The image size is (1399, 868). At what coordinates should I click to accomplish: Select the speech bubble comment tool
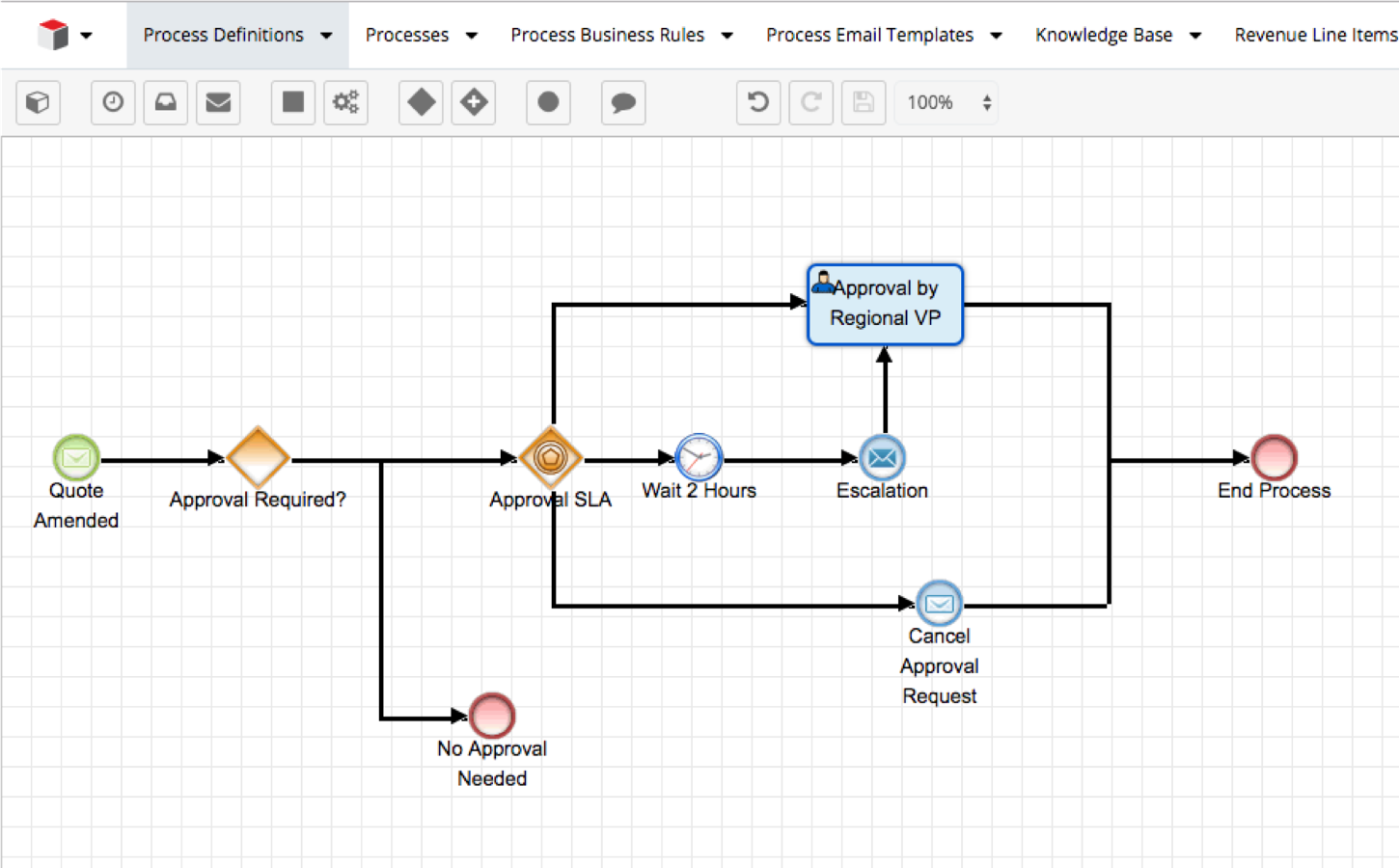tap(623, 102)
